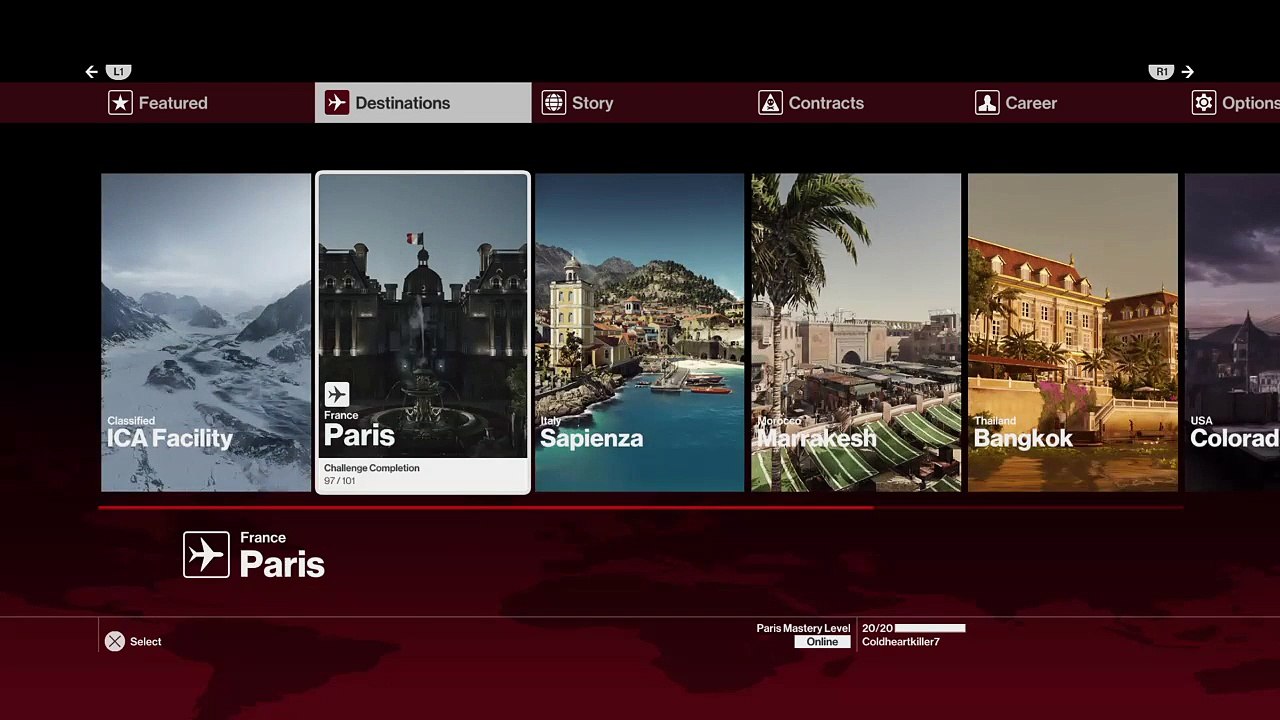Click the Online status badge

click(822, 642)
